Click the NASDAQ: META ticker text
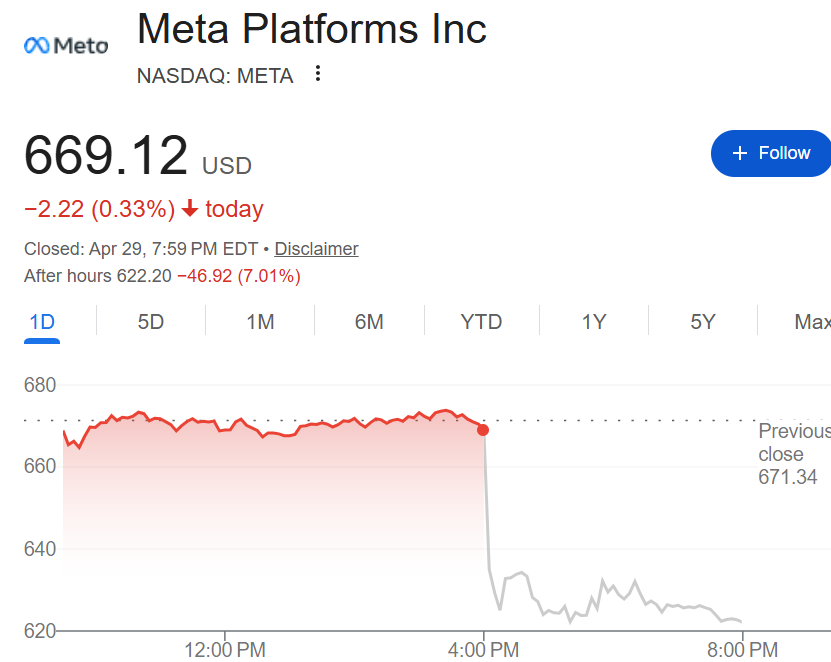This screenshot has width=831, height=662. (x=215, y=75)
